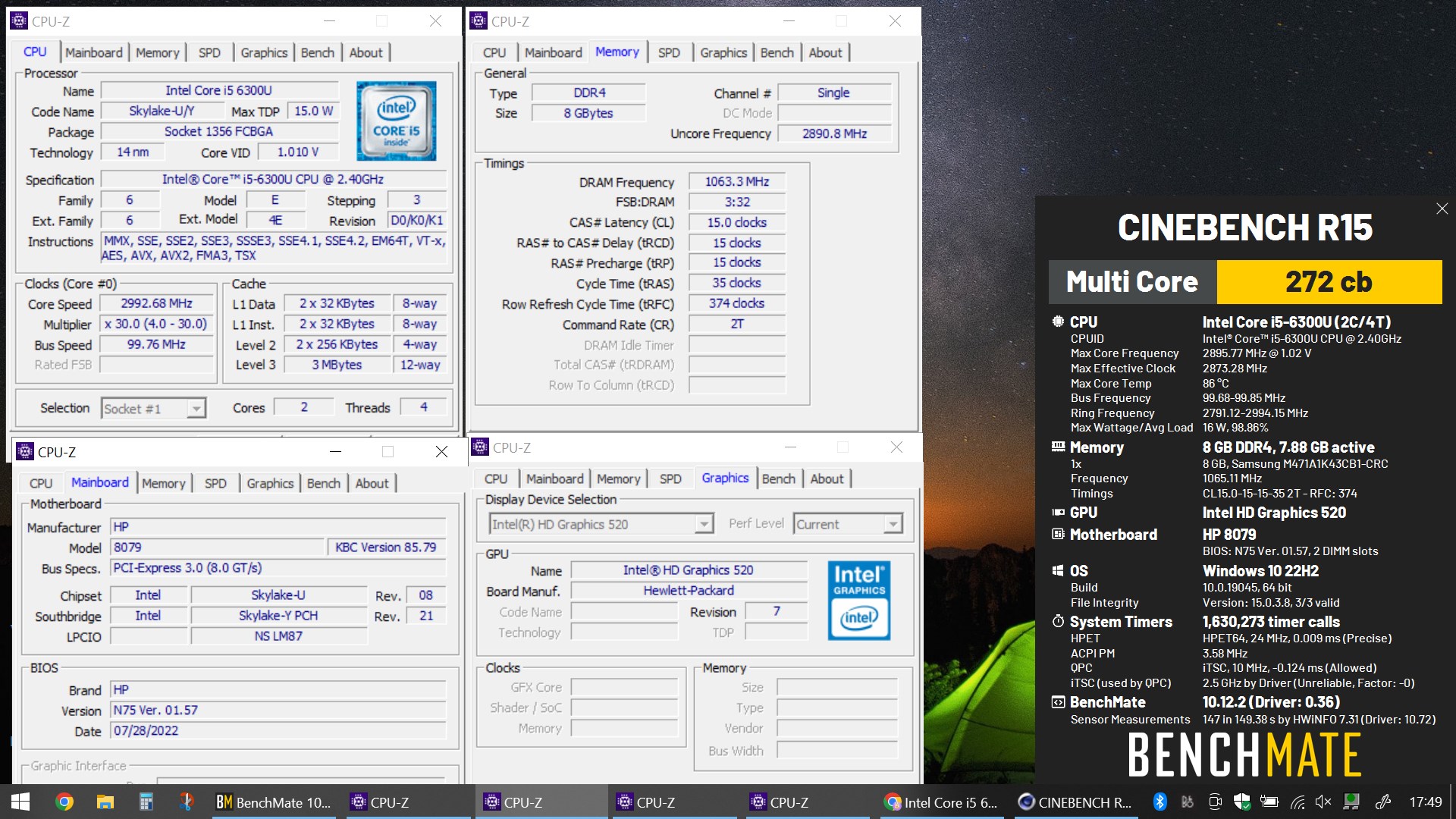The image size is (1456, 819).
Task: Click the Multi Core 272 cb score
Action: click(x=1329, y=282)
